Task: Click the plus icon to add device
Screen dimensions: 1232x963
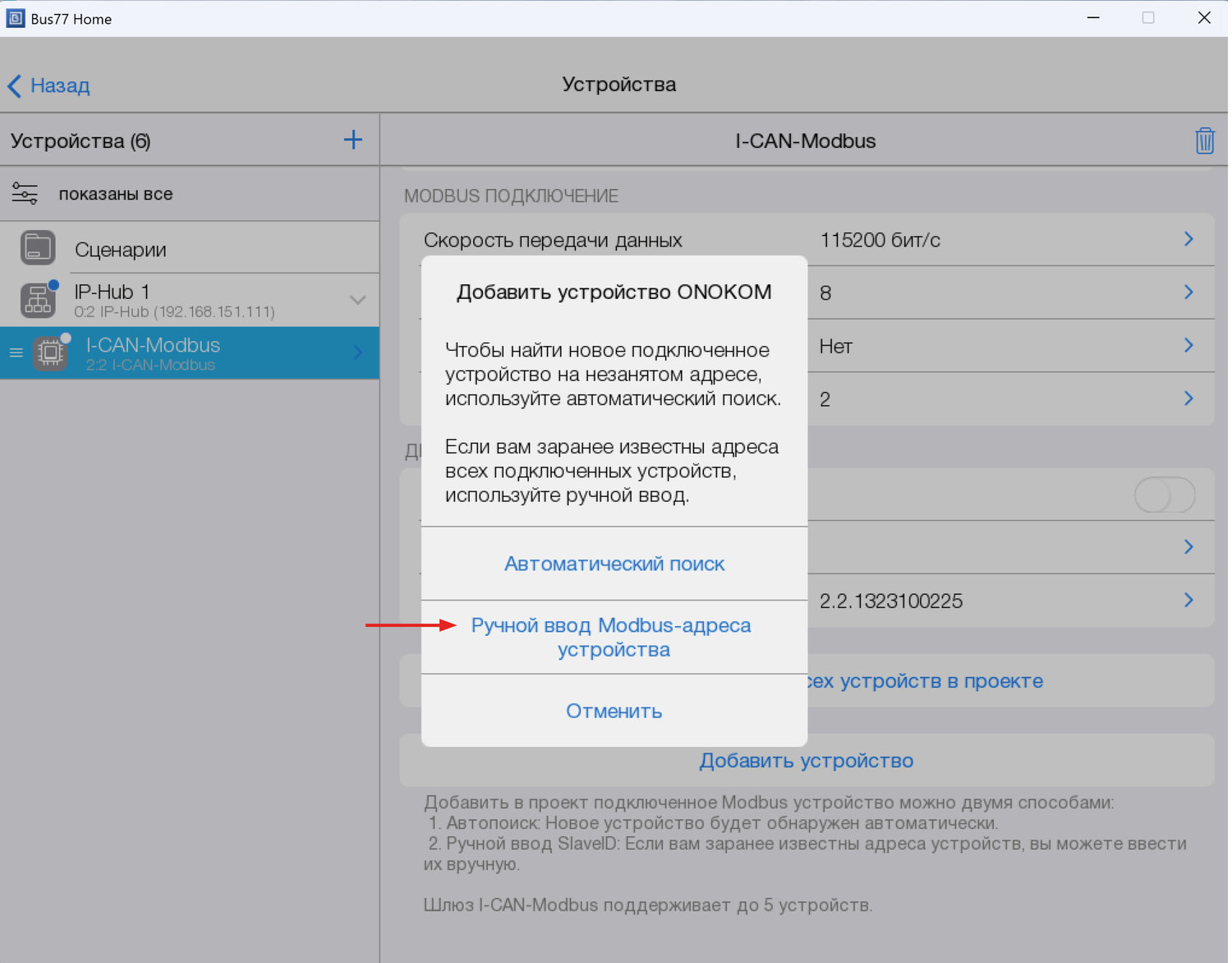Action: coord(352,141)
